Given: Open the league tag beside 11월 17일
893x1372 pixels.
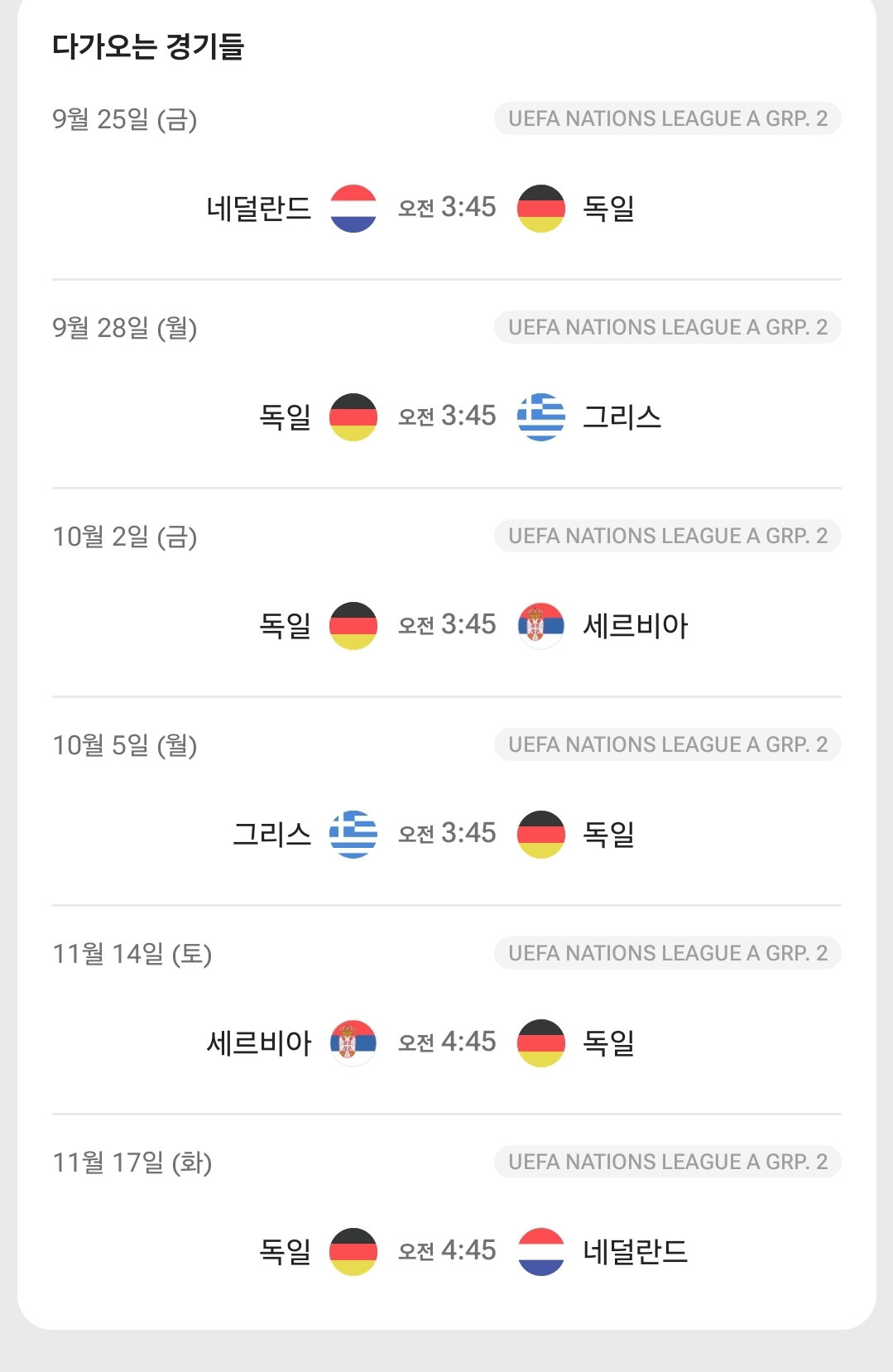Looking at the screenshot, I should click(668, 1162).
